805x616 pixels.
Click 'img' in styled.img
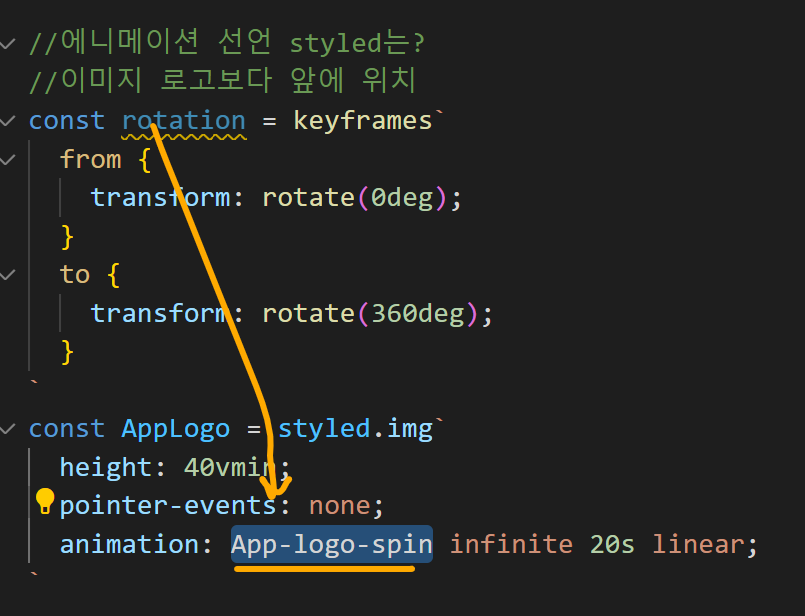(409, 429)
